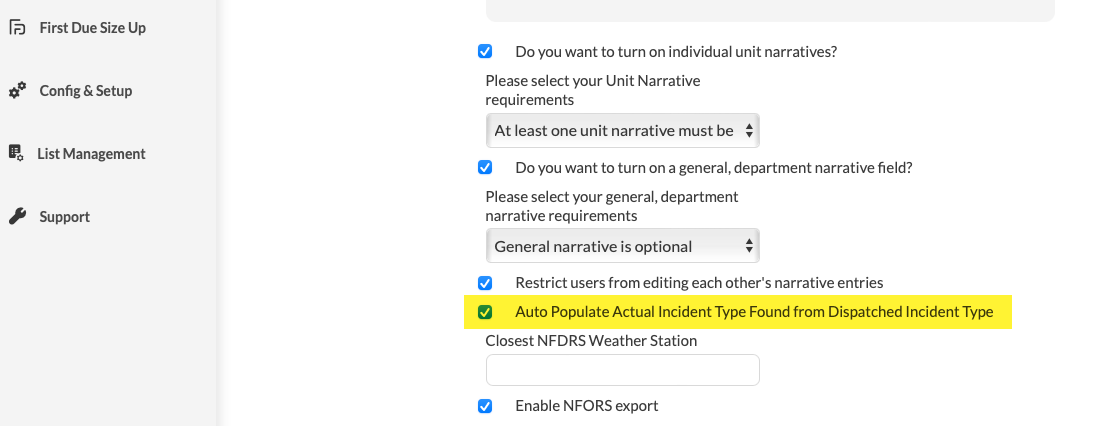1114x426 pixels.
Task: Disable the Enable NFORS export checkbox
Action: click(x=485, y=406)
